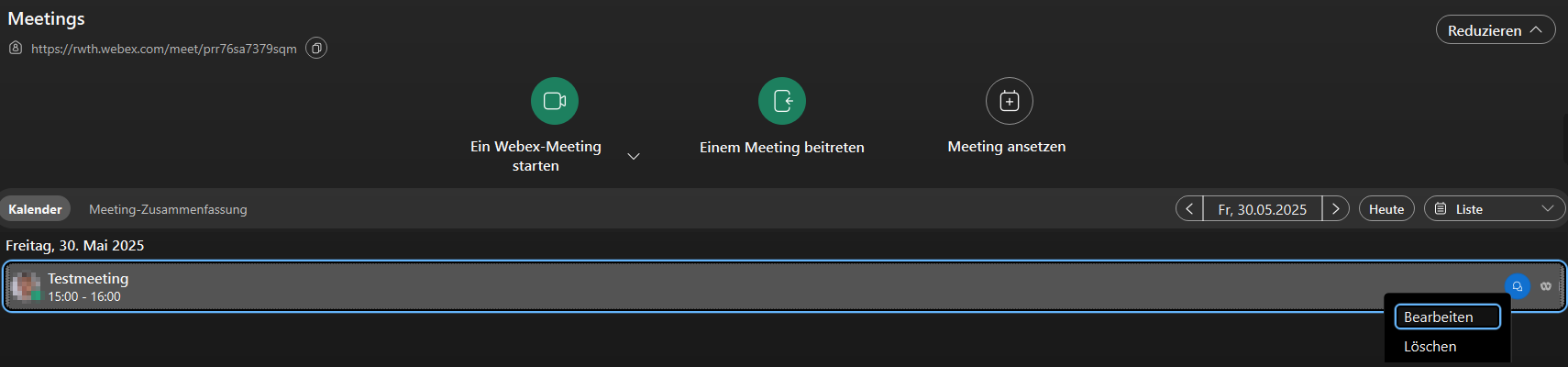Go to the previous day arrow
The image size is (1568, 367).
1189,209
